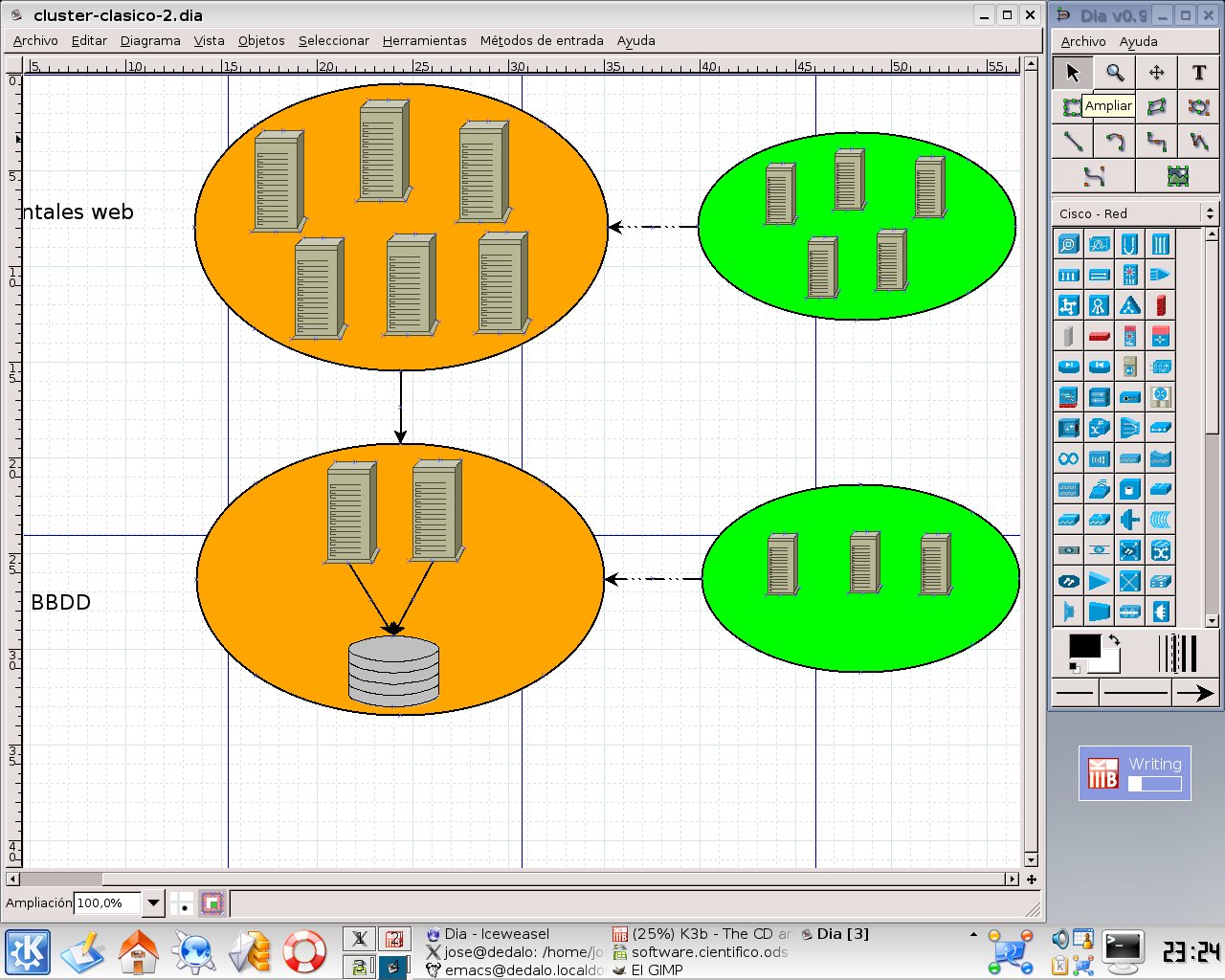Choose the Scroll/move diagram tool
Screen dimensions: 1225x980
[x=1156, y=73]
